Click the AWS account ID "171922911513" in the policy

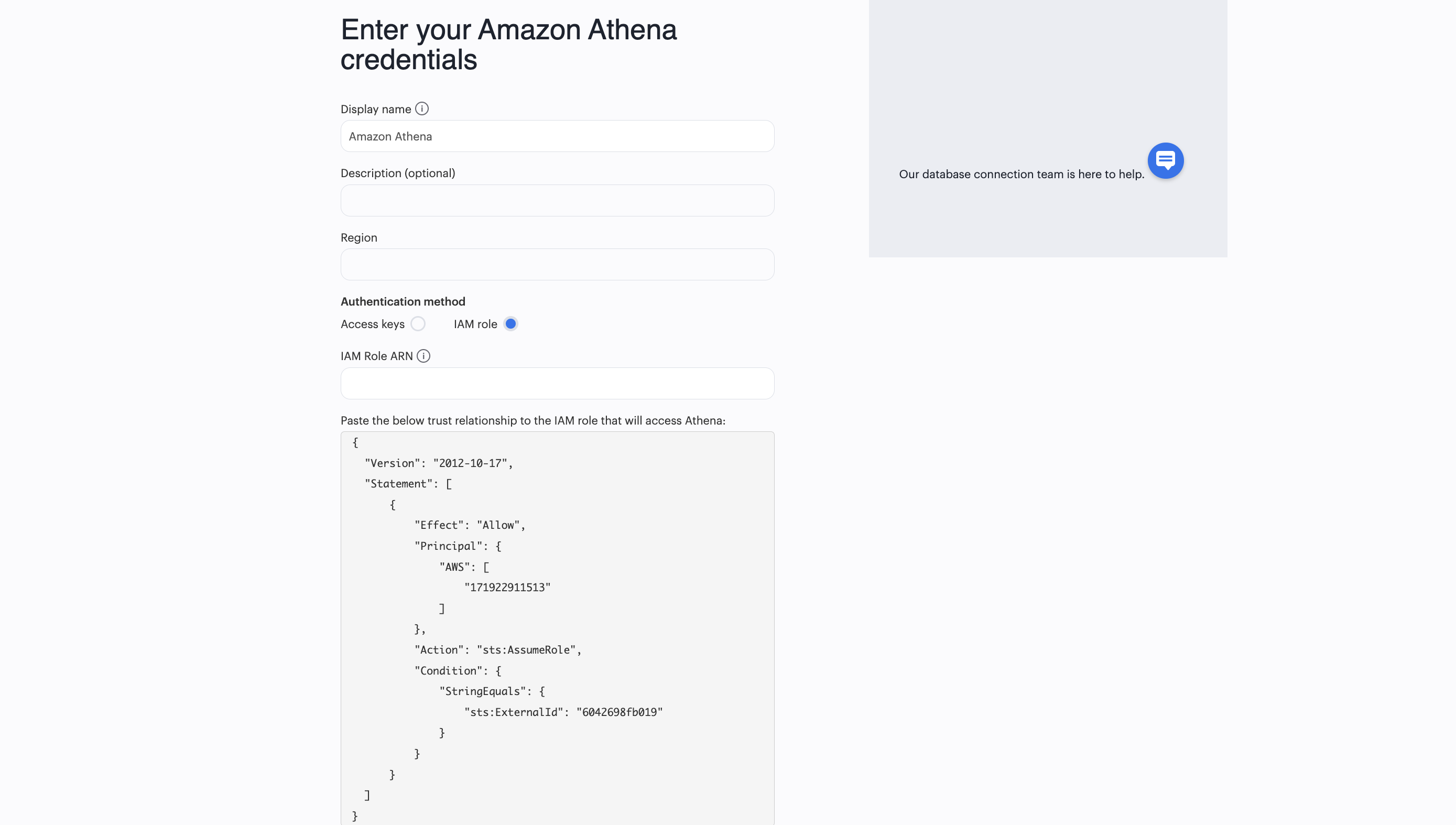click(507, 588)
